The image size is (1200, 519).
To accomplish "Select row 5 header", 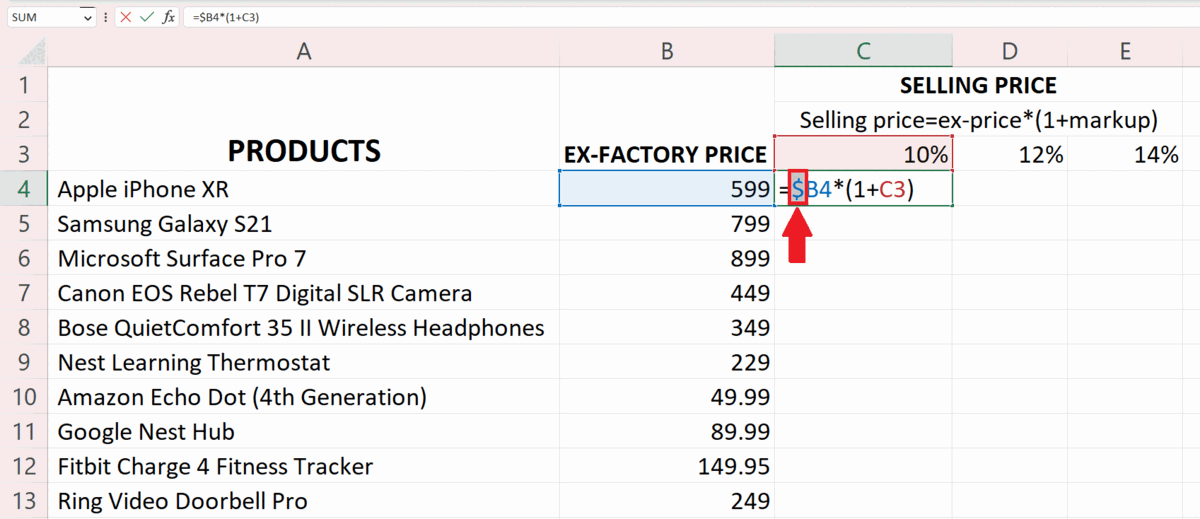I will pos(24,223).
